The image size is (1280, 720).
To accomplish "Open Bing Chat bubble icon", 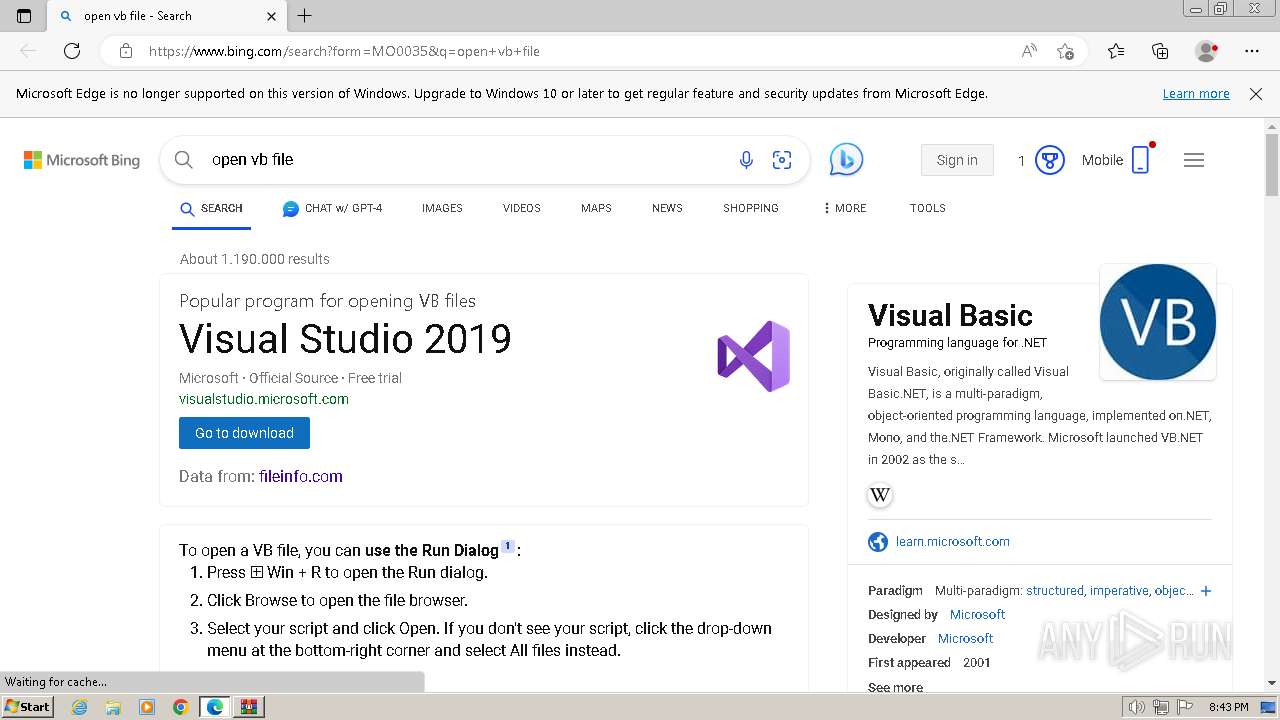I will (846, 159).
